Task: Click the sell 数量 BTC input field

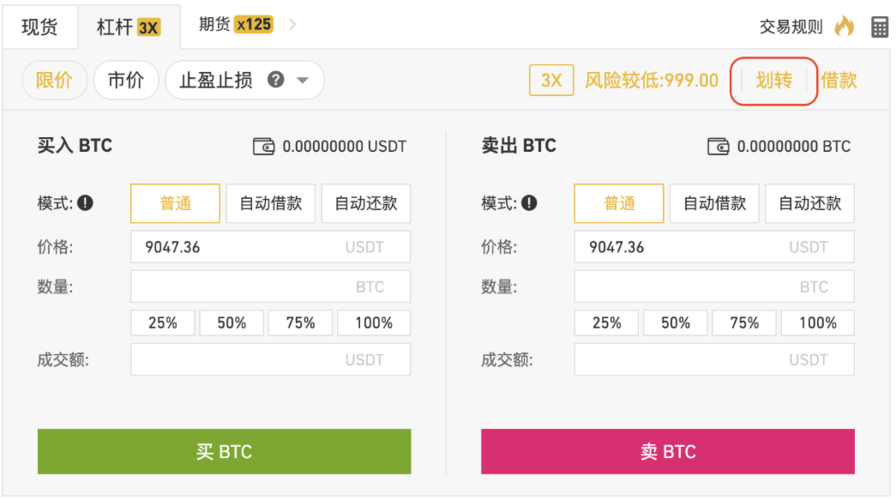Action: [714, 286]
